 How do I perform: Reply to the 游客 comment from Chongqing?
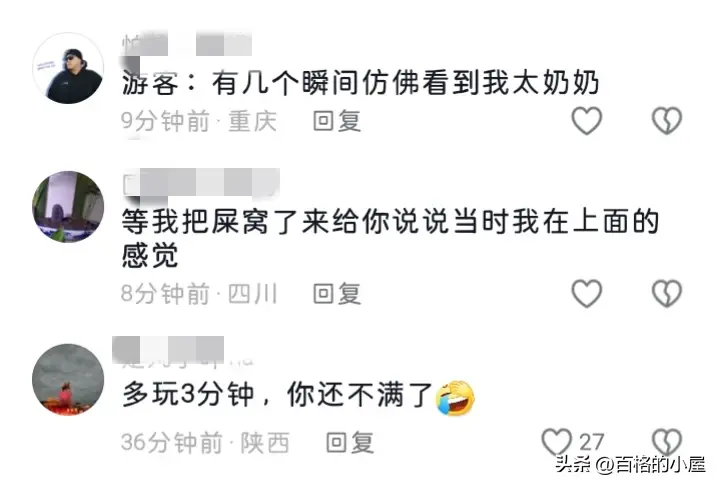coord(337,121)
